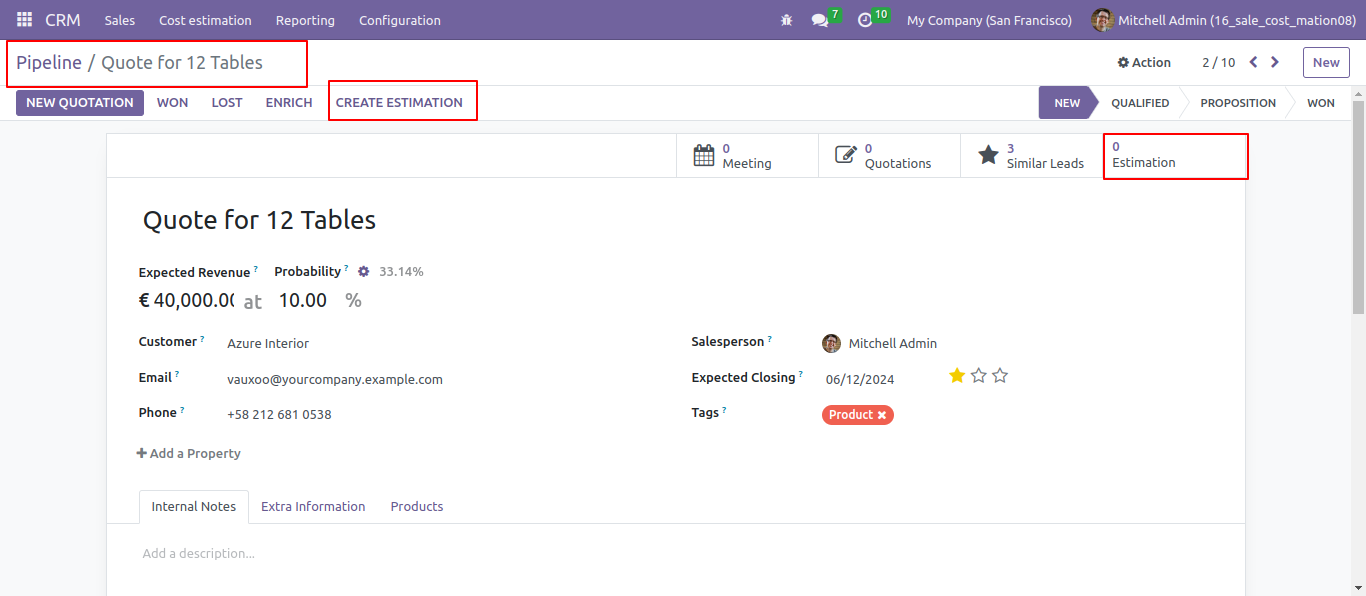Click the Meeting calendar icon
Screen dimensions: 1366x596
(704, 155)
